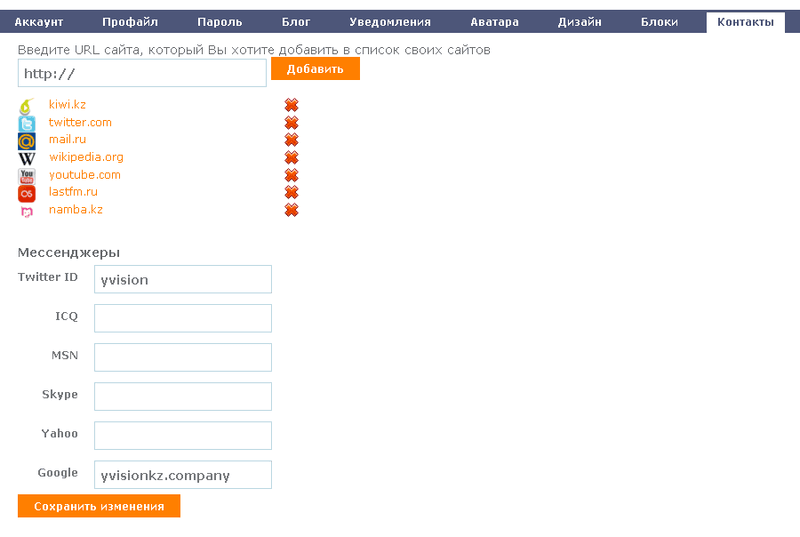Screen dimensions: 800x537
Task: Switch to the Профайл tab
Action: (130, 22)
